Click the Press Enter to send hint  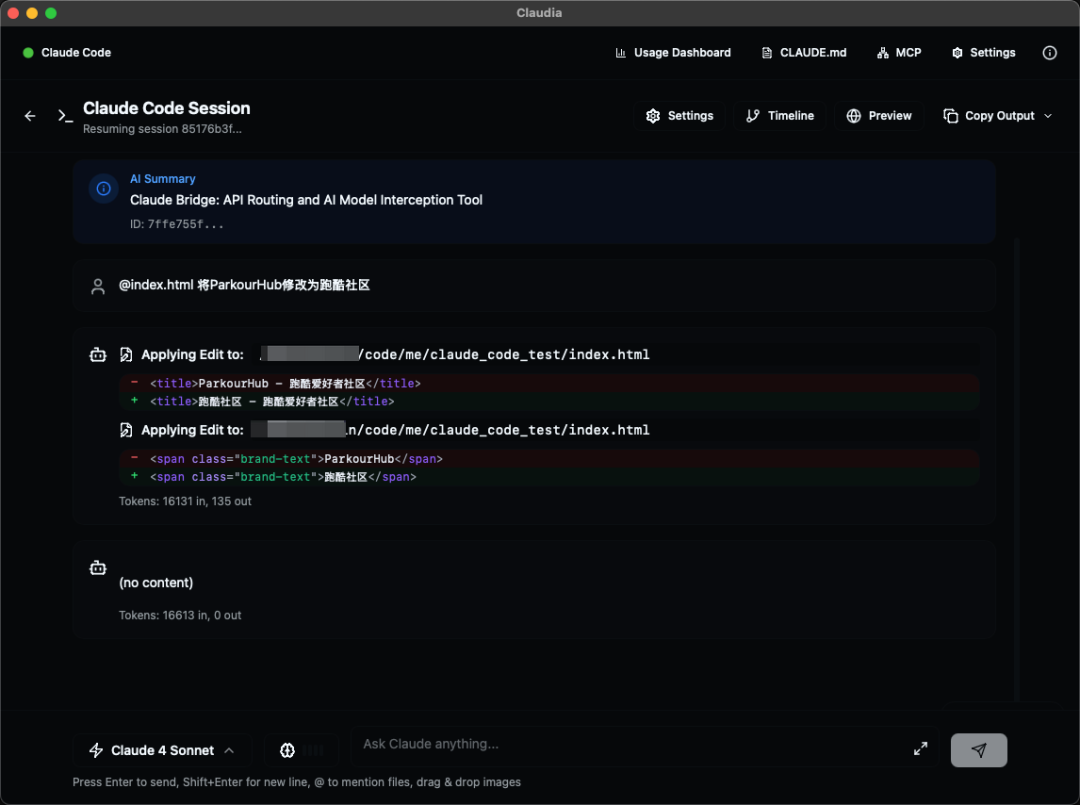click(297, 782)
